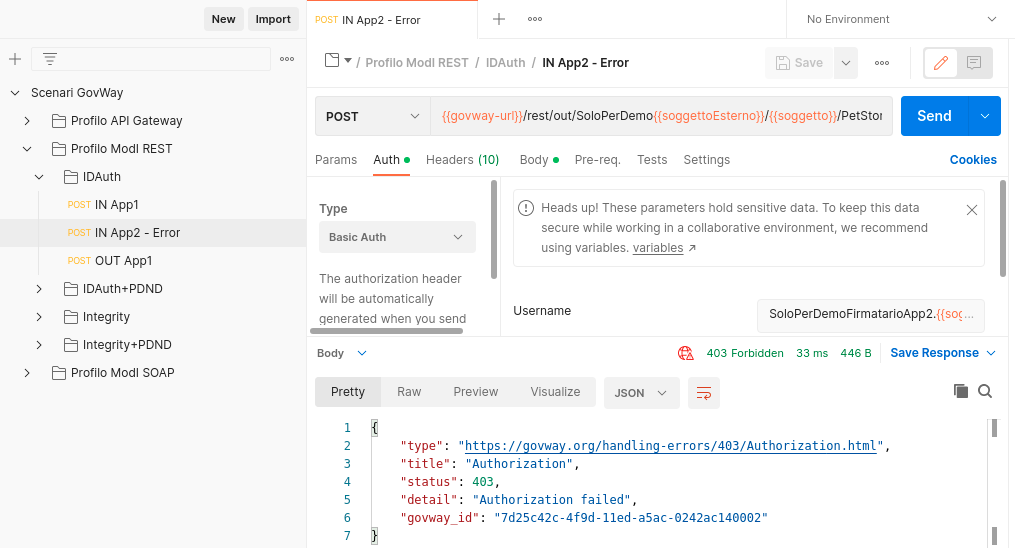Collapse the Profilo ModI REST folder
Viewport: 1015px width, 548px height.
pos(27,149)
